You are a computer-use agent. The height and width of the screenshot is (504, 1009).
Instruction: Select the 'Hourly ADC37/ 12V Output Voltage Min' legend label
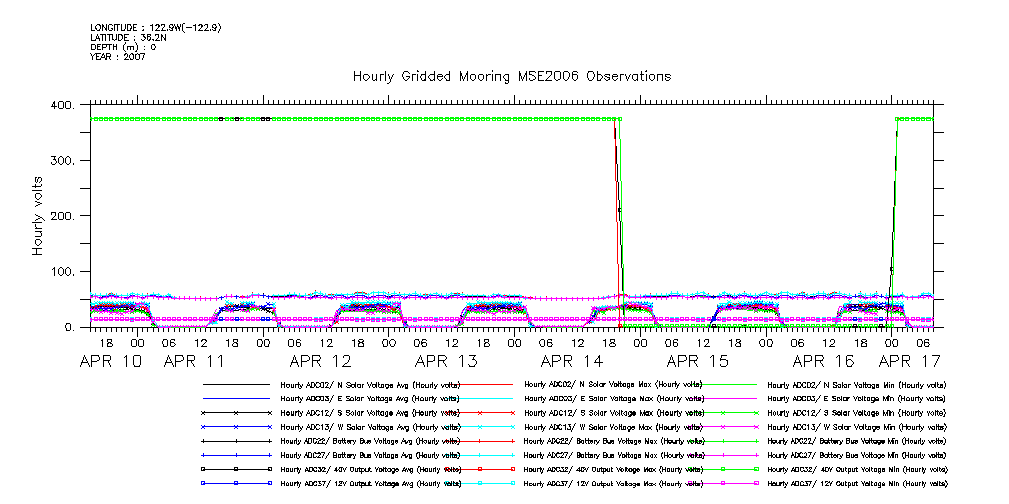pos(857,482)
